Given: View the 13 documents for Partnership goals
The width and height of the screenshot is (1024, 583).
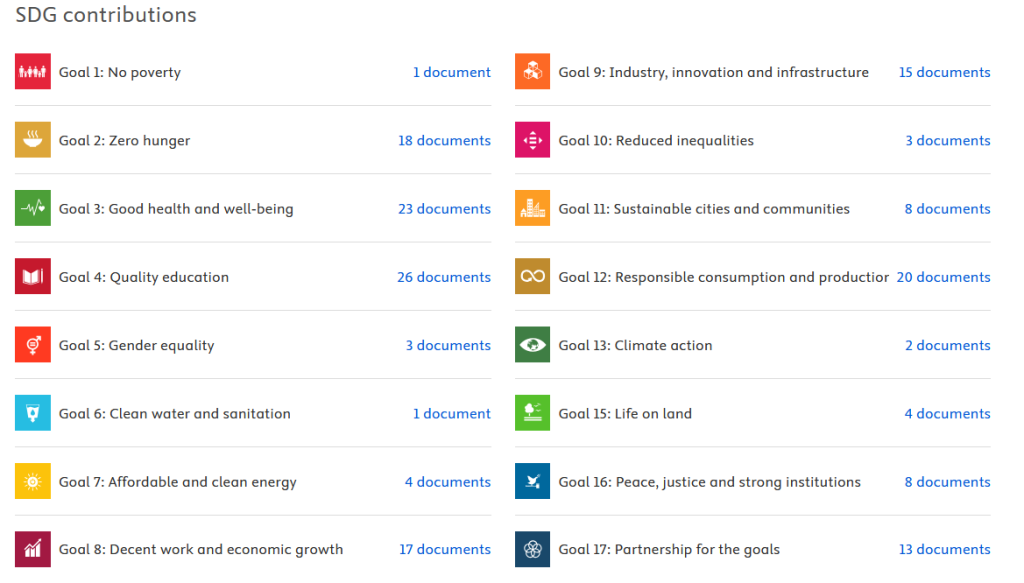Looking at the screenshot, I should (x=944, y=549).
